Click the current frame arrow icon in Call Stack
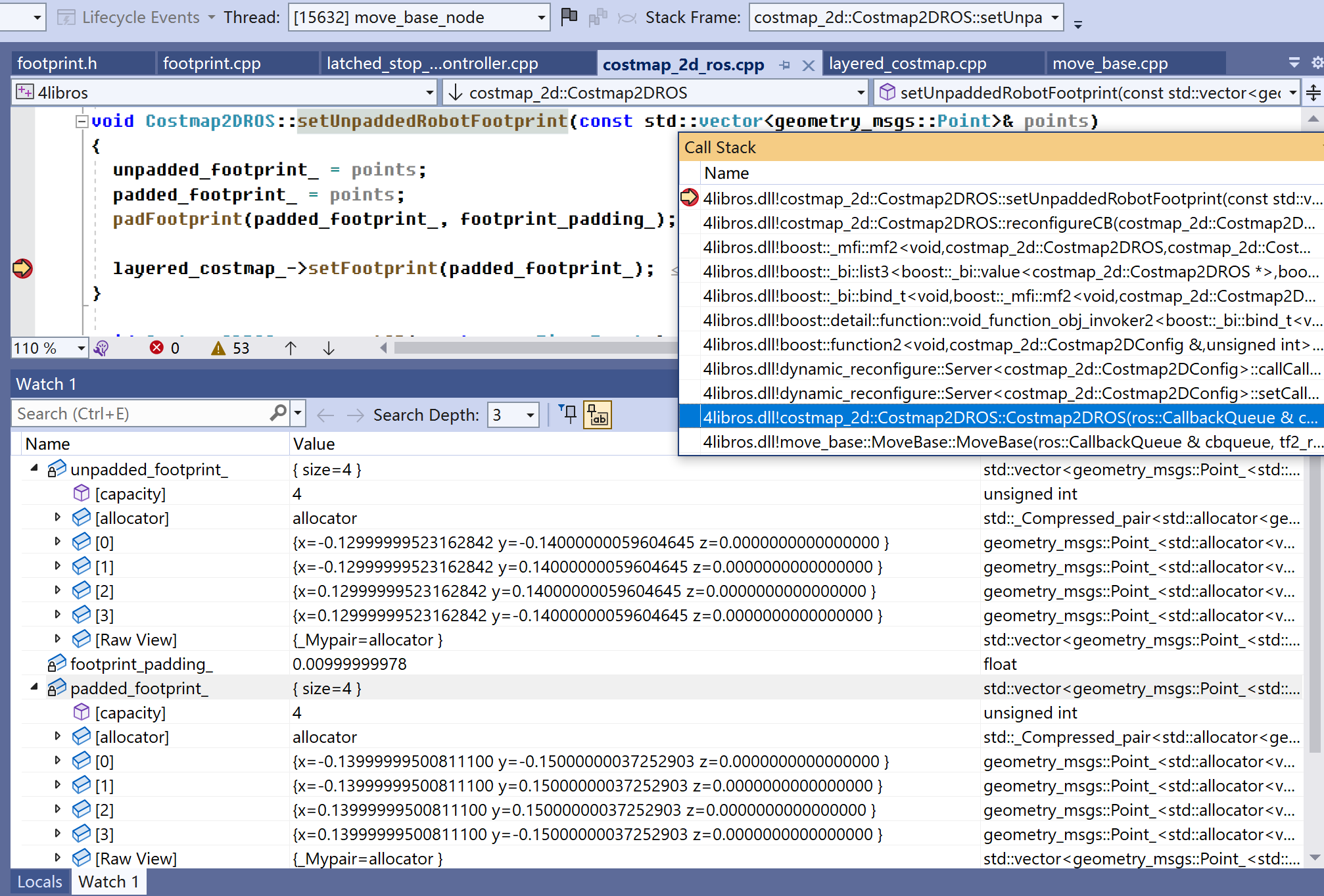Viewport: 1324px width, 896px height. point(689,197)
